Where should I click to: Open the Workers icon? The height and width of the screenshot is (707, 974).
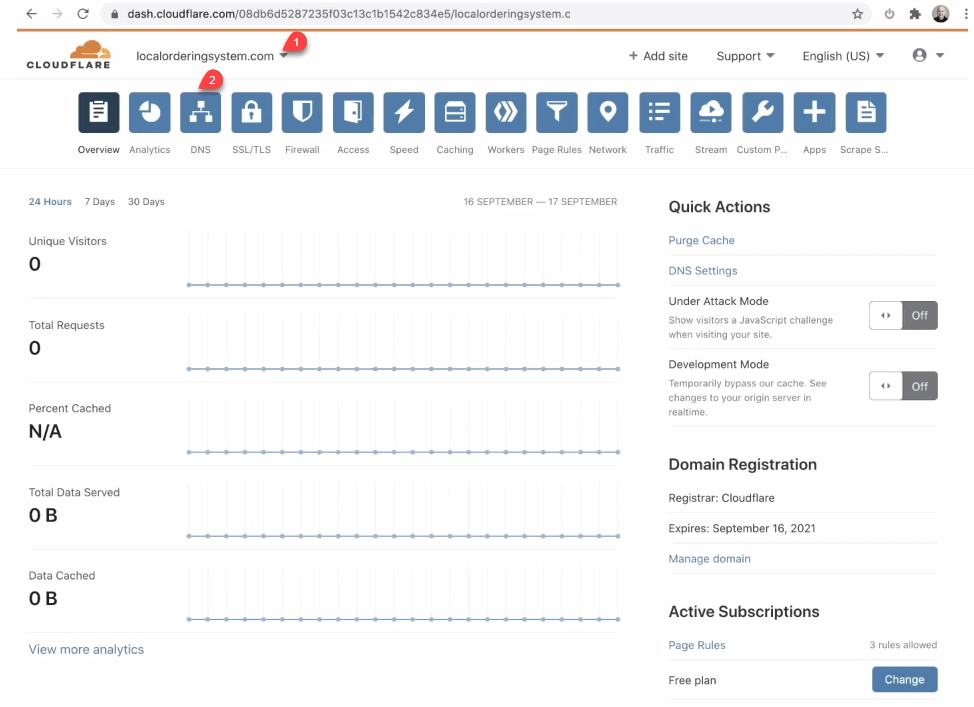pos(506,112)
